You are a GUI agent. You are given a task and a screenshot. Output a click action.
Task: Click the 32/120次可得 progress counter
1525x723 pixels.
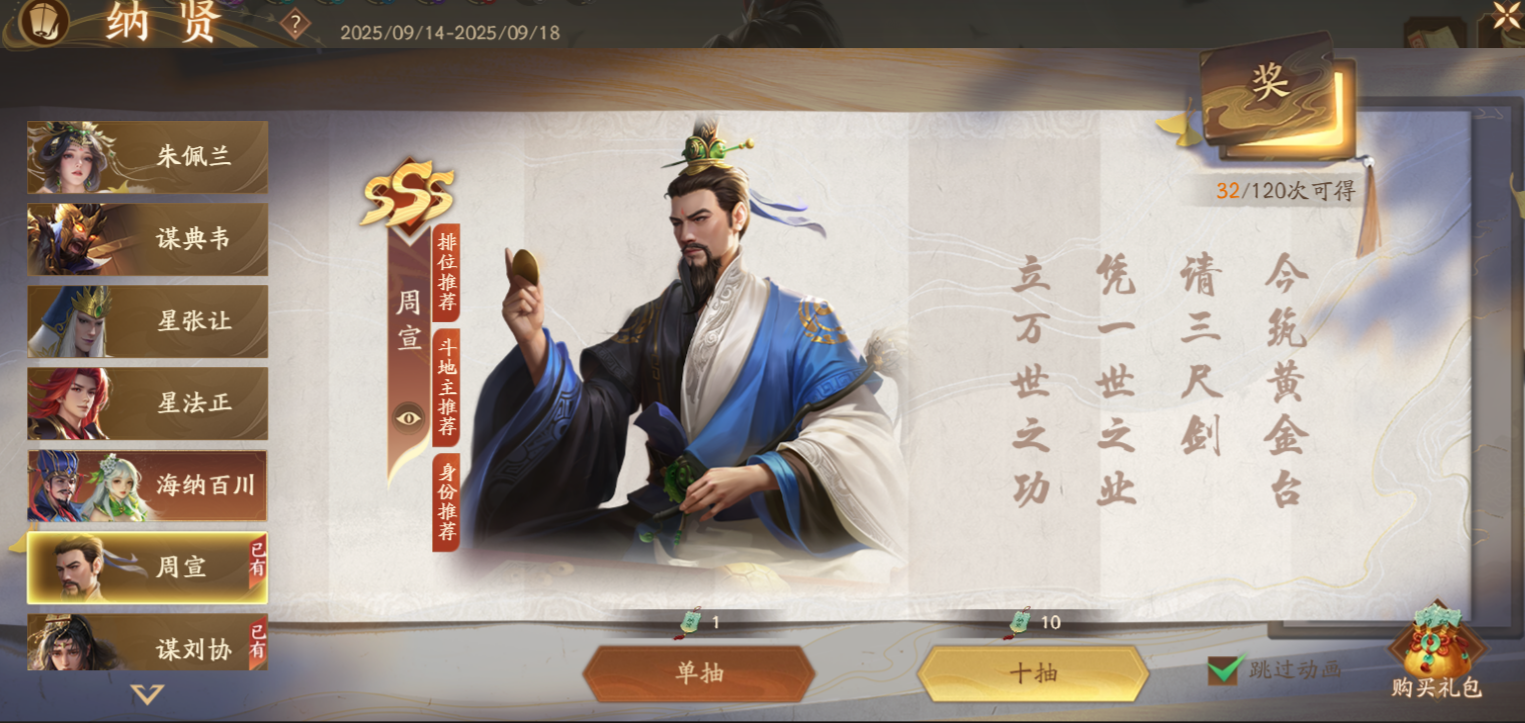point(1285,191)
